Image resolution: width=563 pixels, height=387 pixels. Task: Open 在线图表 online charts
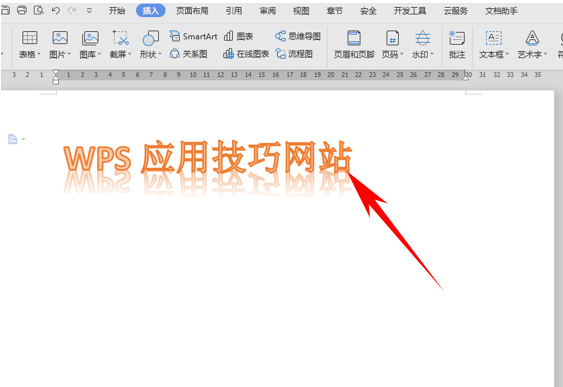pos(246,54)
